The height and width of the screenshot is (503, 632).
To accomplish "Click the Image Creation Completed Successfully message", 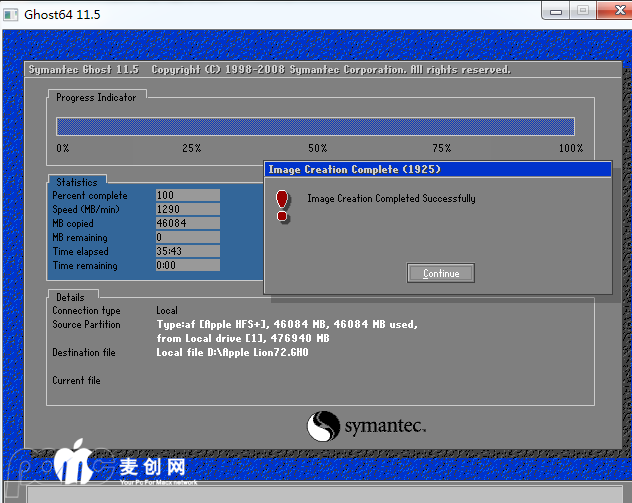I will [391, 199].
